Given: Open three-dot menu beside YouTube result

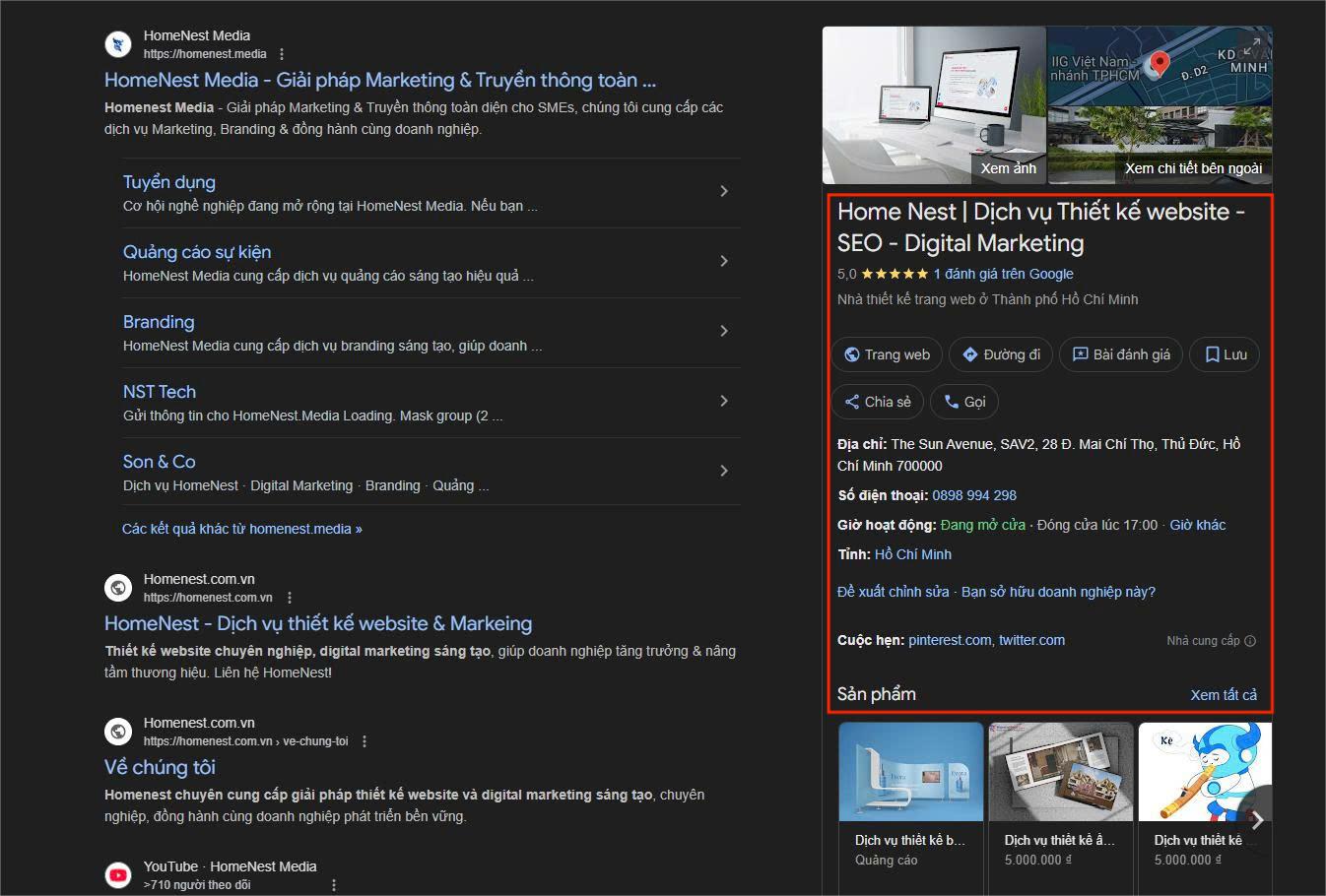Looking at the screenshot, I should click(x=334, y=885).
